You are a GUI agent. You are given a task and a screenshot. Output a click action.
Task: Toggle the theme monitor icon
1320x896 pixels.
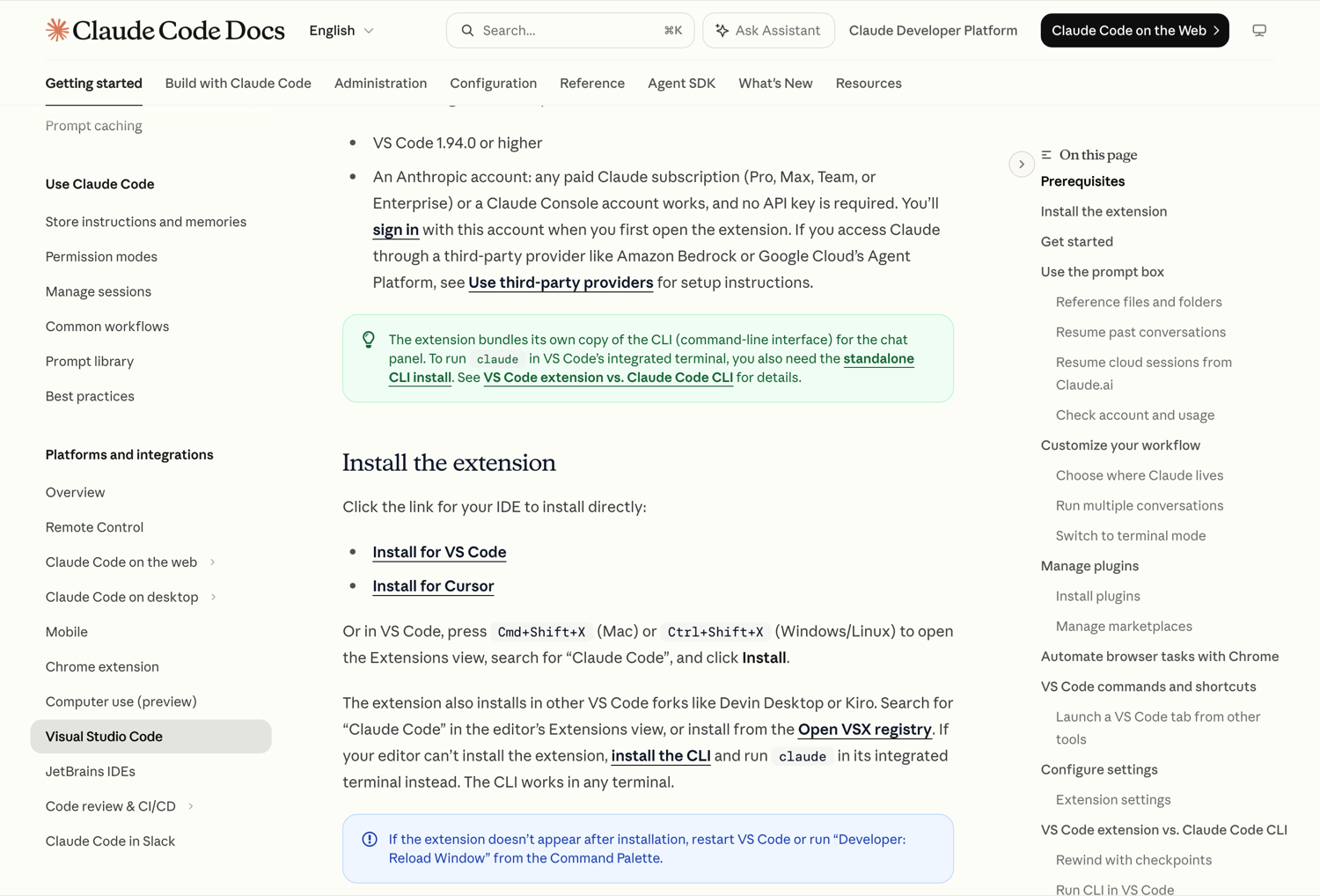pos(1259,30)
